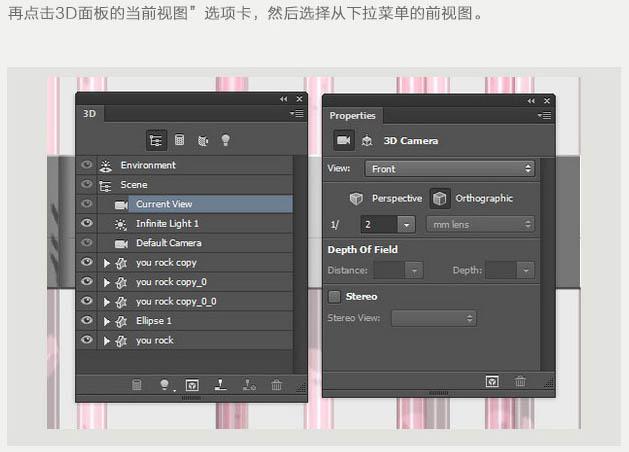The width and height of the screenshot is (629, 452).
Task: Open the 3D panel tab
Action: click(88, 115)
